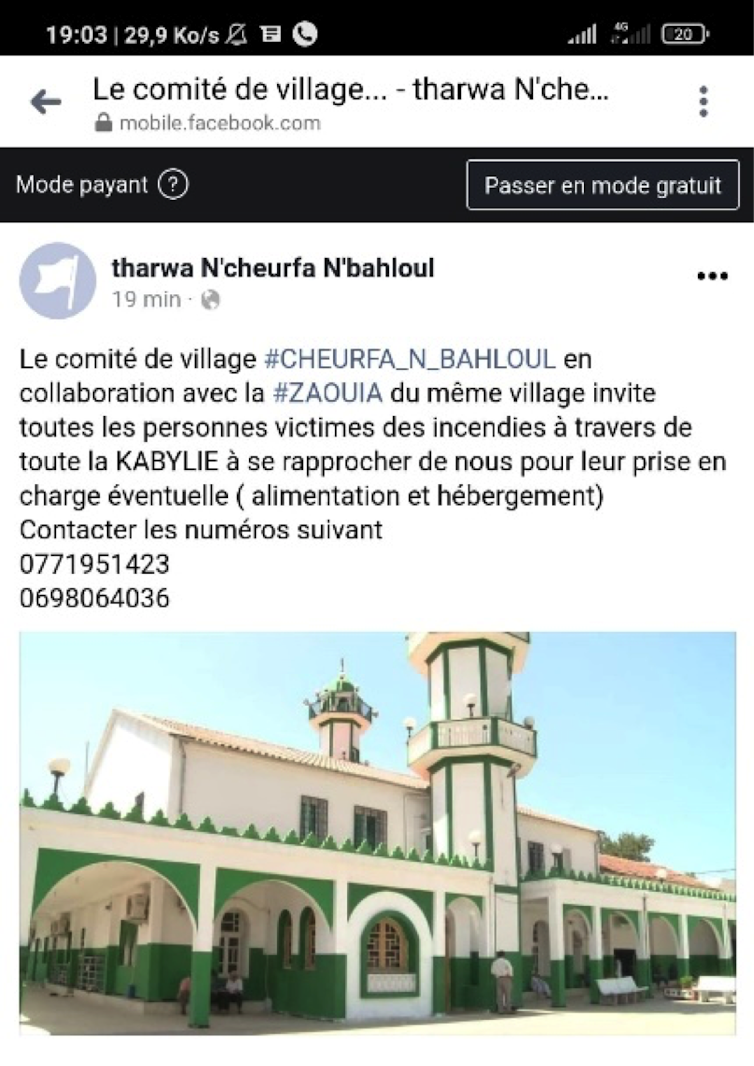Tap the battery indicator in status bar

[x=685, y=34]
